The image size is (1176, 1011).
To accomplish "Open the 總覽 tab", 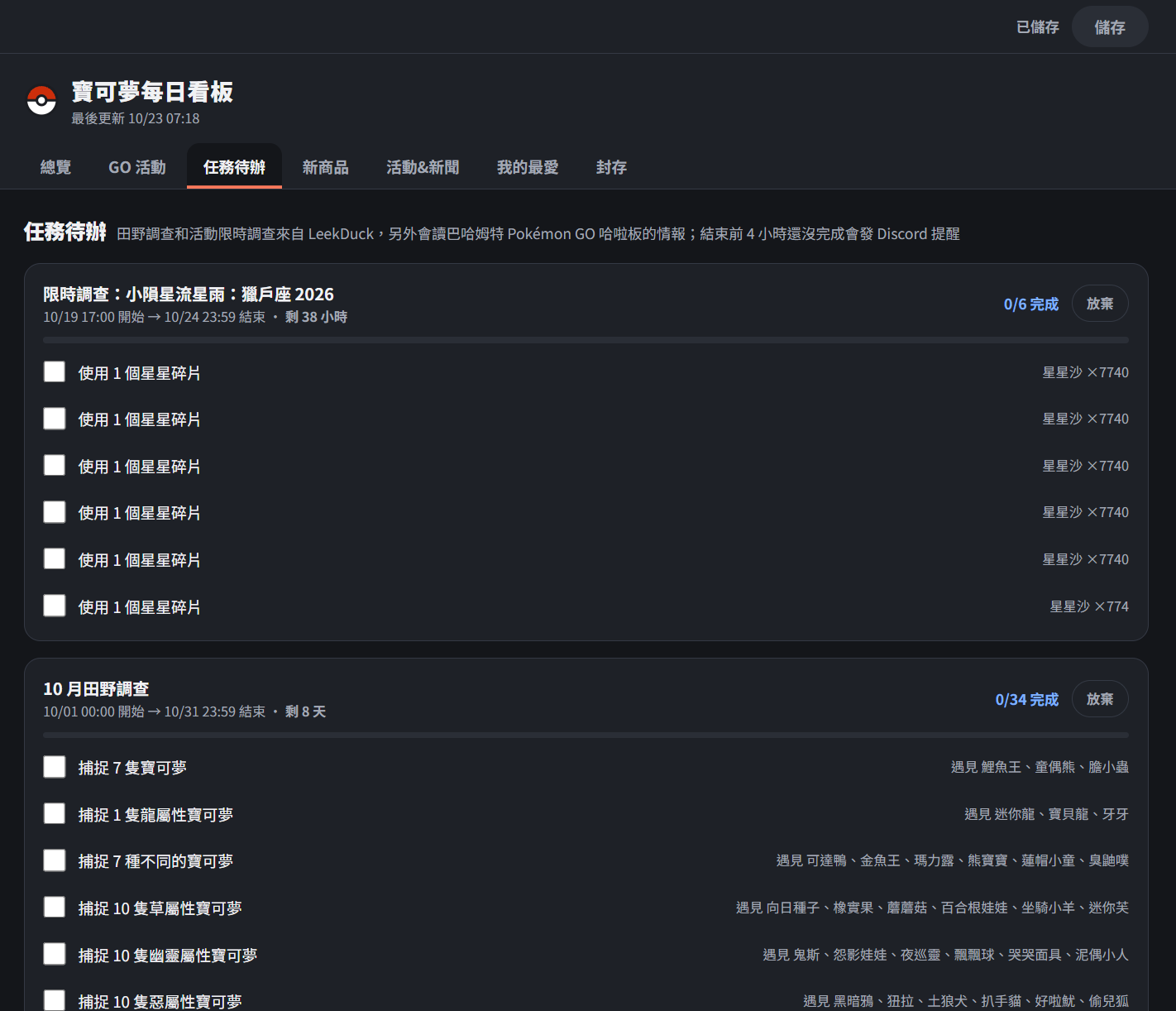I will [x=55, y=167].
